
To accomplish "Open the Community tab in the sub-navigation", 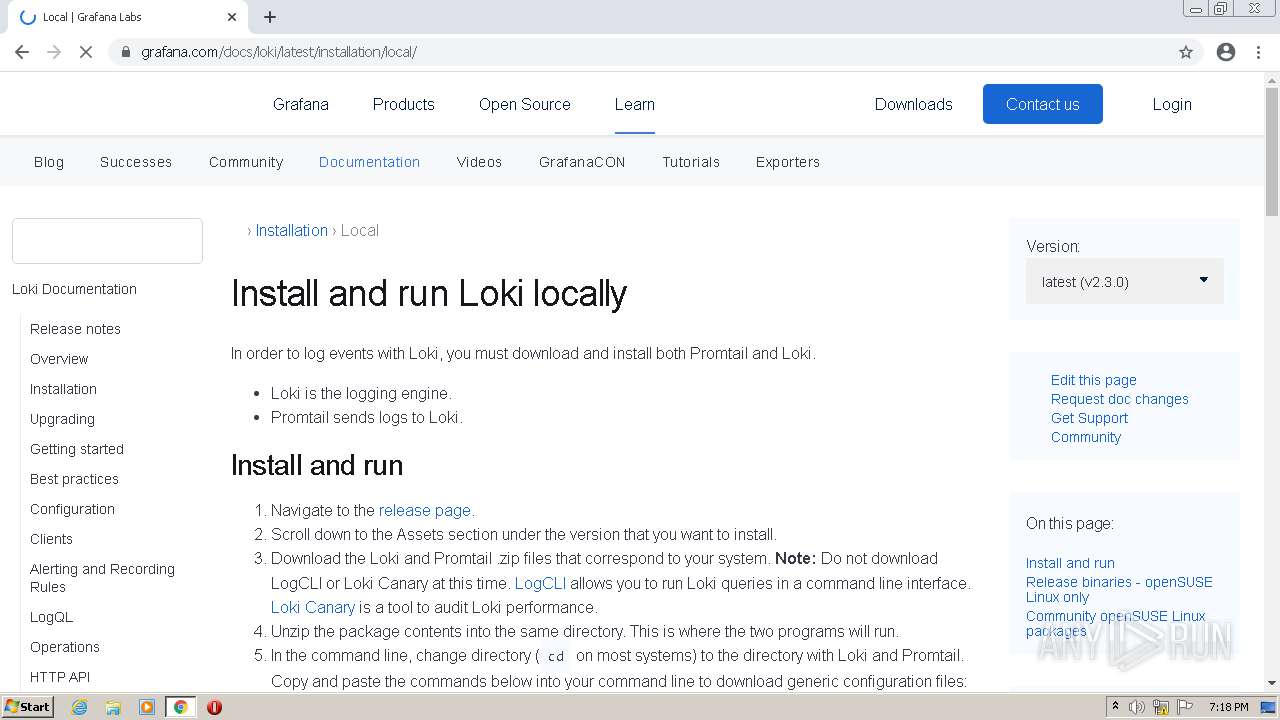I will [x=246, y=162].
